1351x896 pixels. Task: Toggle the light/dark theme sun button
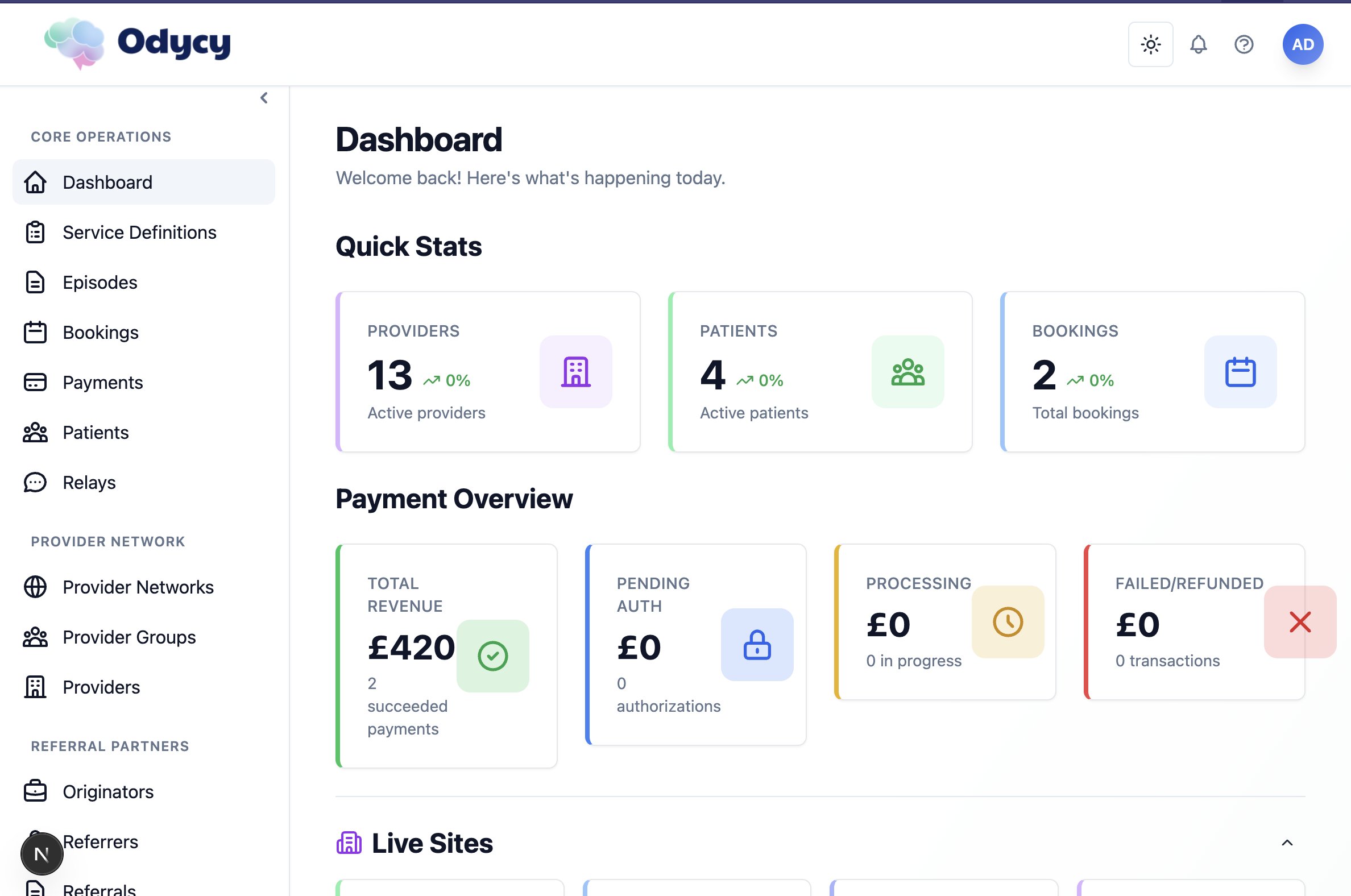click(x=1150, y=44)
